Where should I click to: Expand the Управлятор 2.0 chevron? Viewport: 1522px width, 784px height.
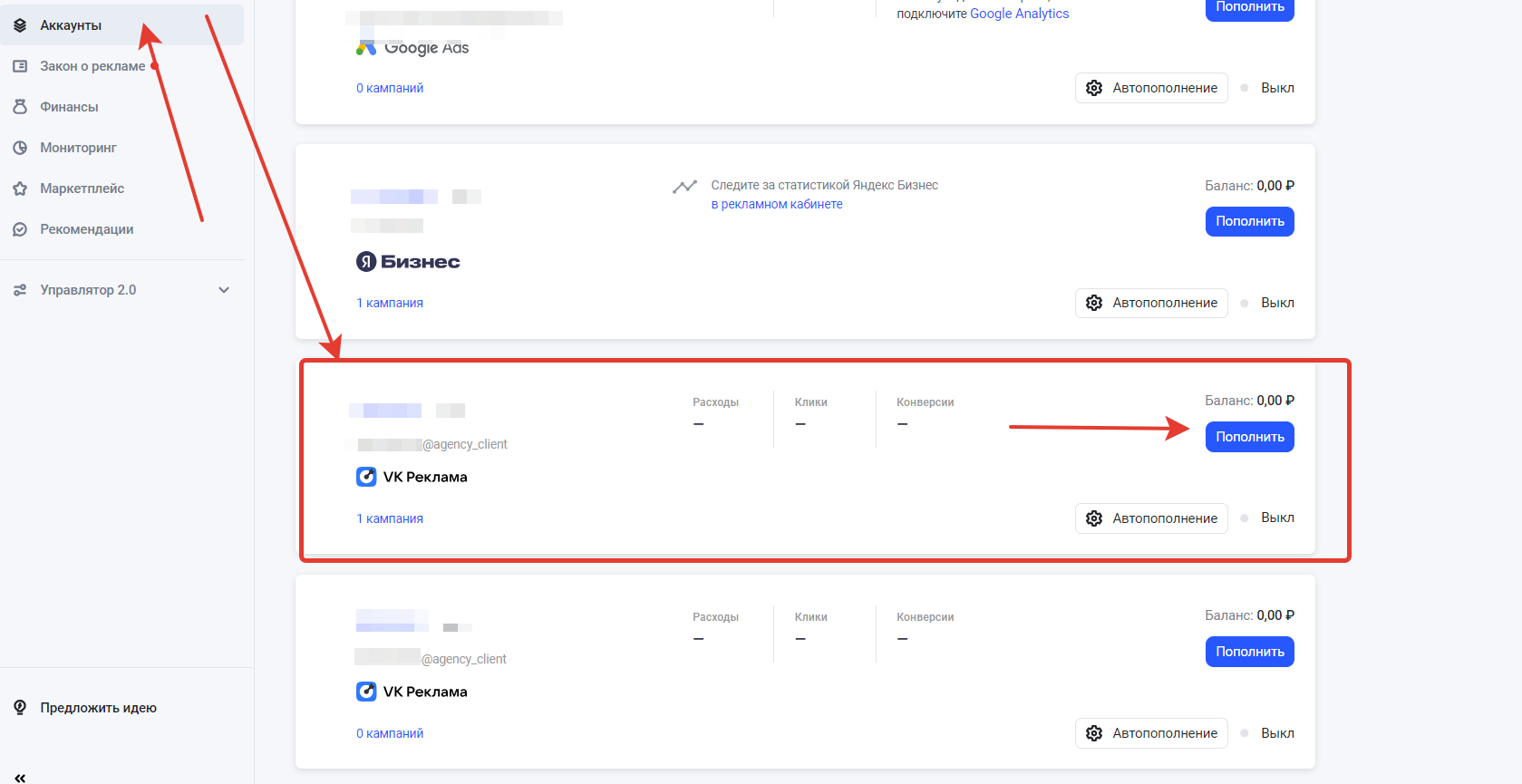pos(224,290)
